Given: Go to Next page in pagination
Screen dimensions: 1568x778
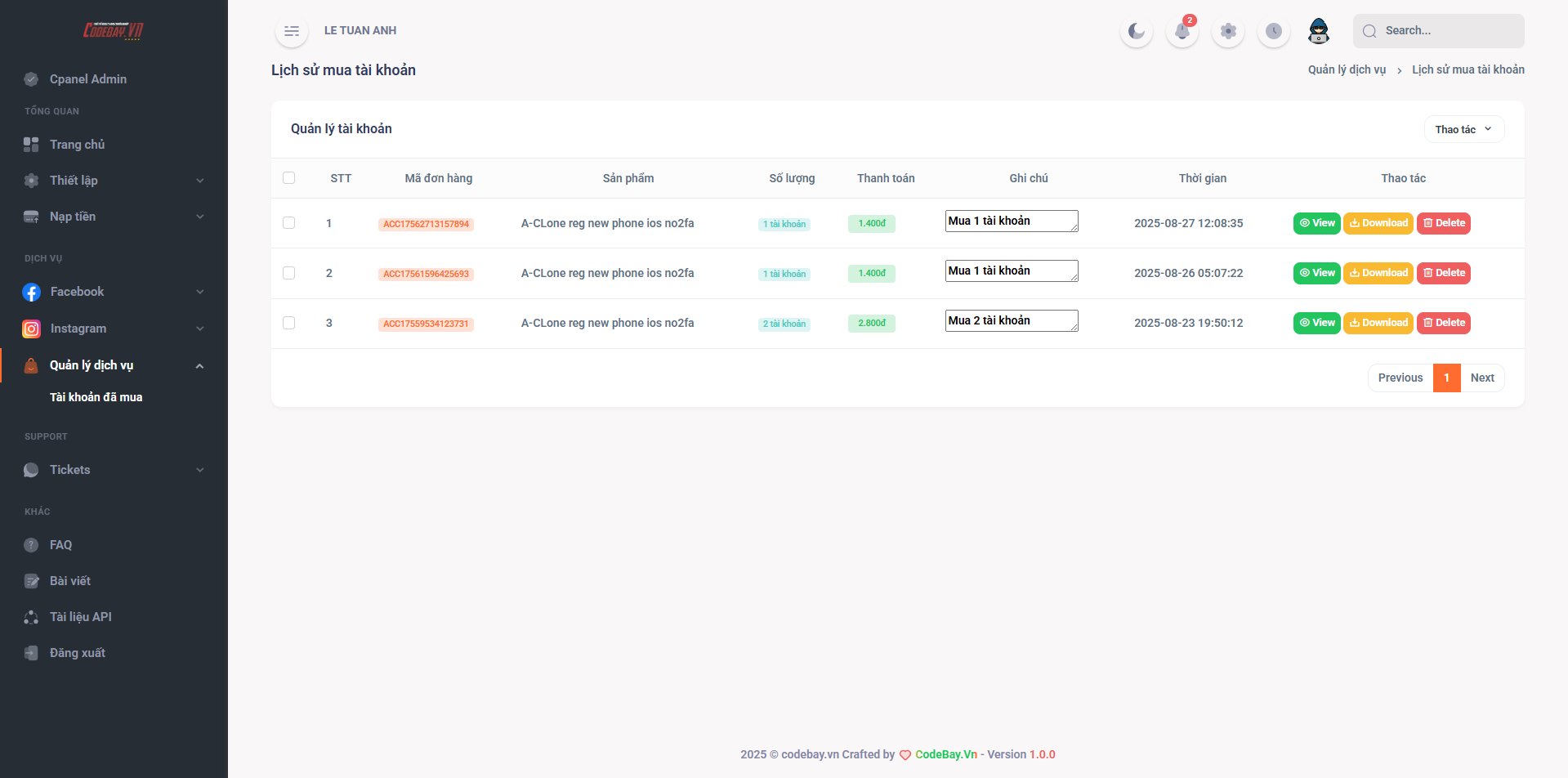Looking at the screenshot, I should (x=1481, y=378).
